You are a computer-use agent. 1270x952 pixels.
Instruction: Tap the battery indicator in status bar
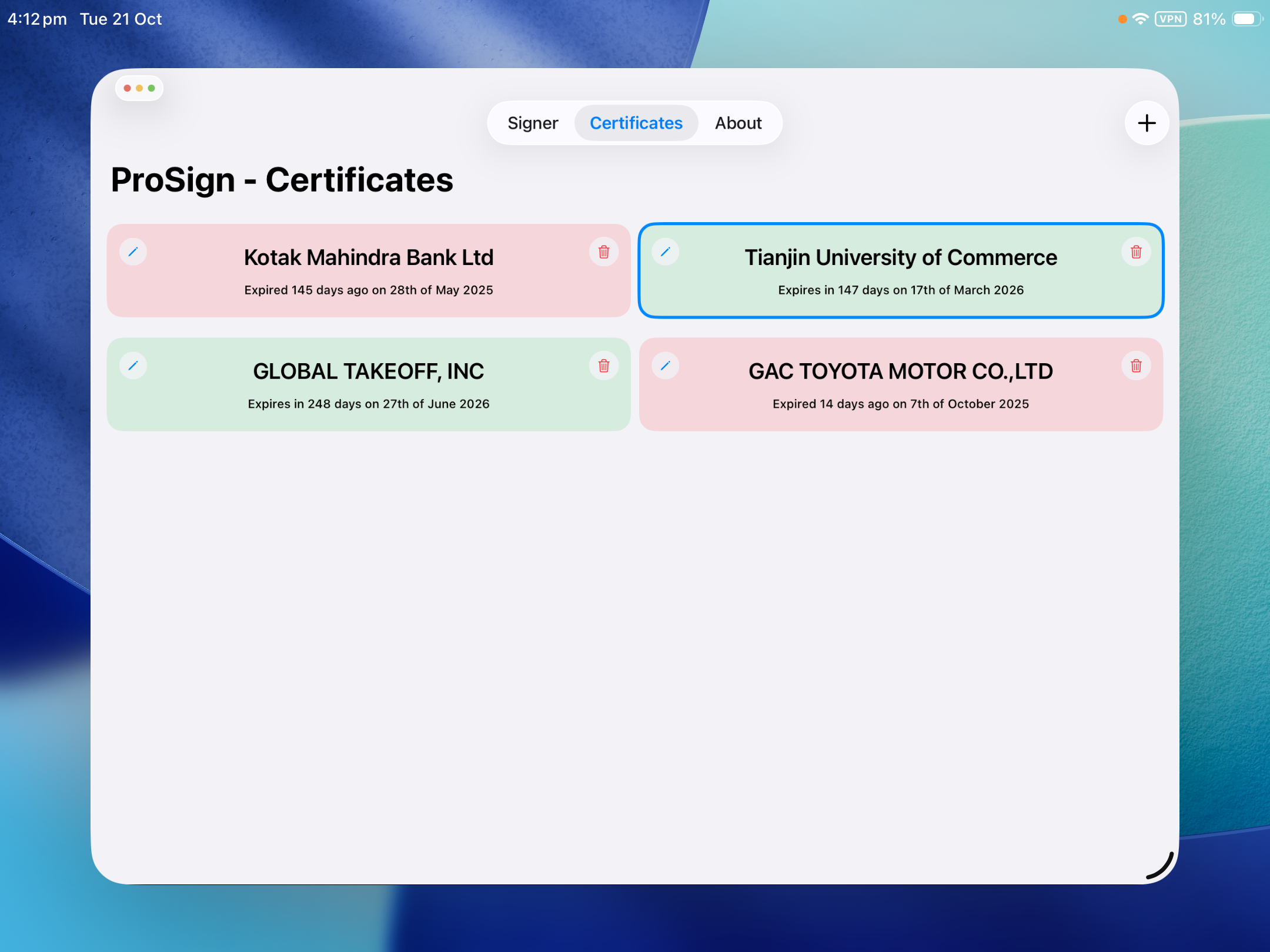click(x=1246, y=19)
